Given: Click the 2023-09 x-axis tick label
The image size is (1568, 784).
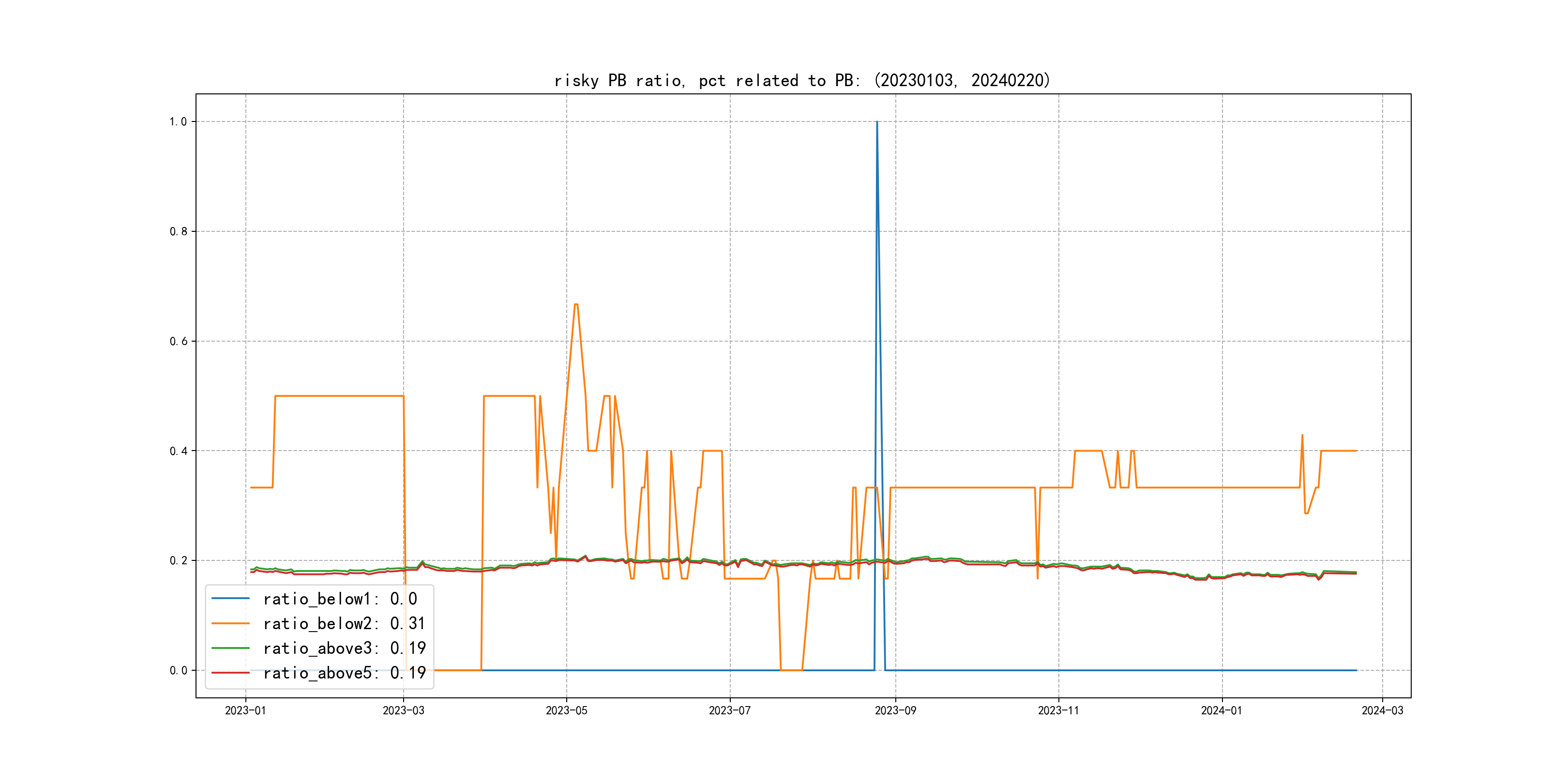Looking at the screenshot, I should pos(895,710).
